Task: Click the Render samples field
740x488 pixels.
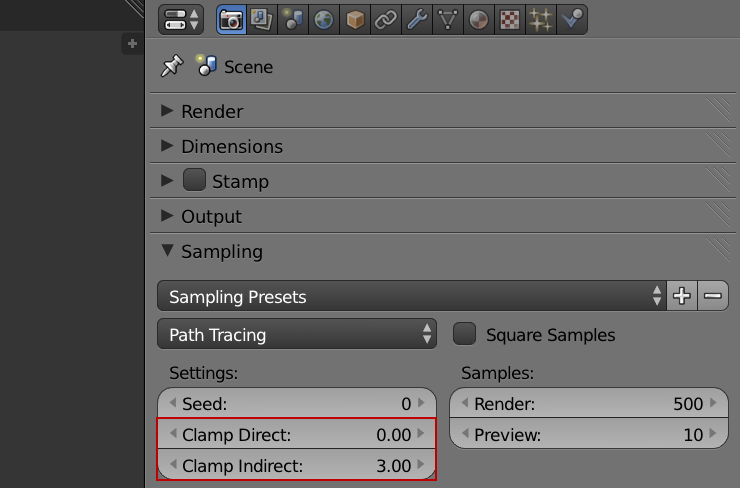Action: coord(589,404)
